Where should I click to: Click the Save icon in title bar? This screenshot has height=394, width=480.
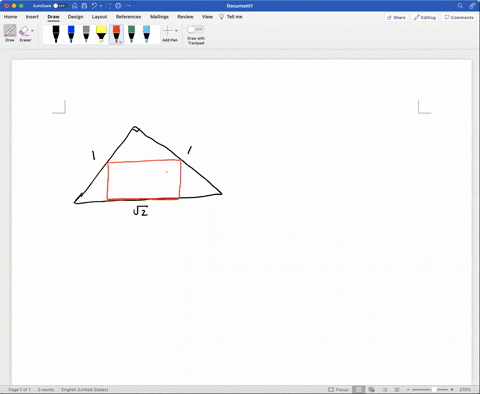[84, 6]
